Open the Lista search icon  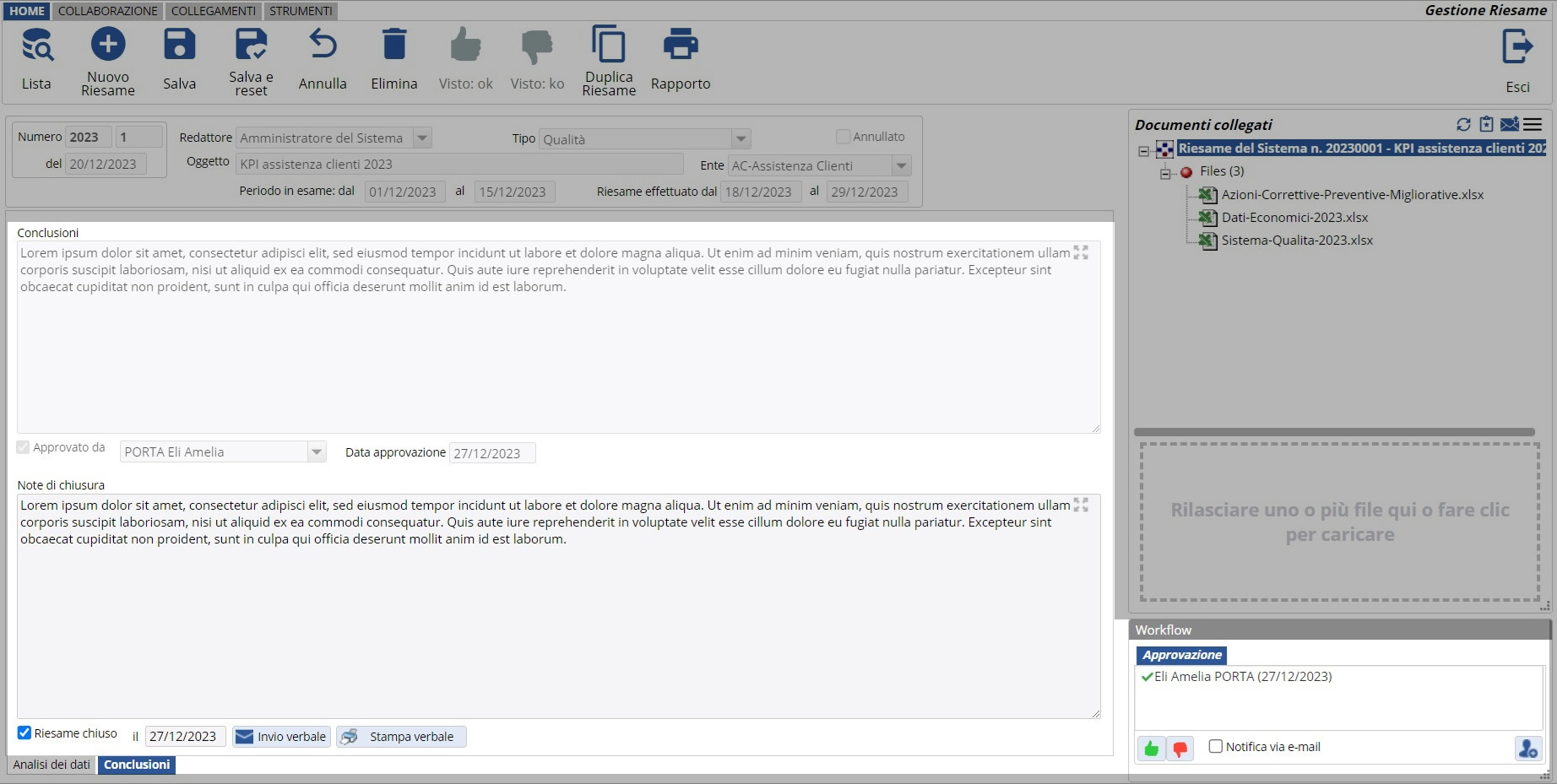(x=36, y=46)
